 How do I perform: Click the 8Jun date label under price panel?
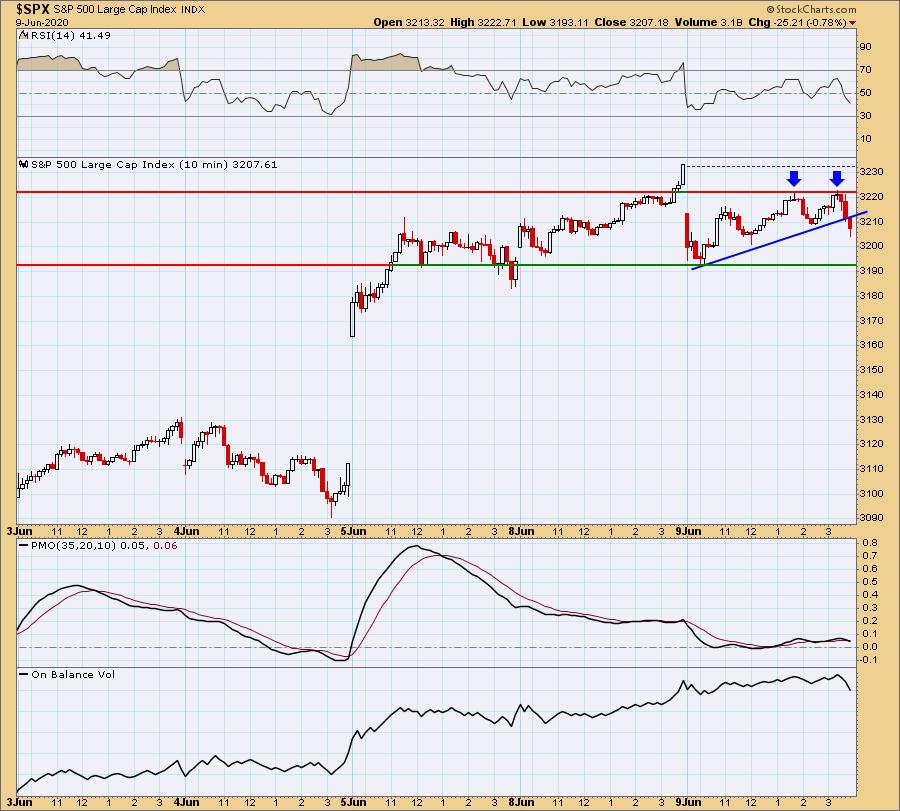coord(521,531)
